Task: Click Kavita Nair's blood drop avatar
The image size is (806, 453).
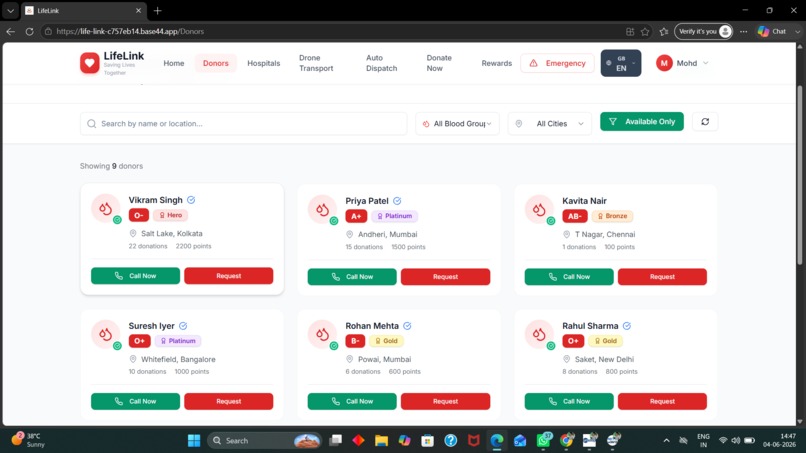Action: 539,209
